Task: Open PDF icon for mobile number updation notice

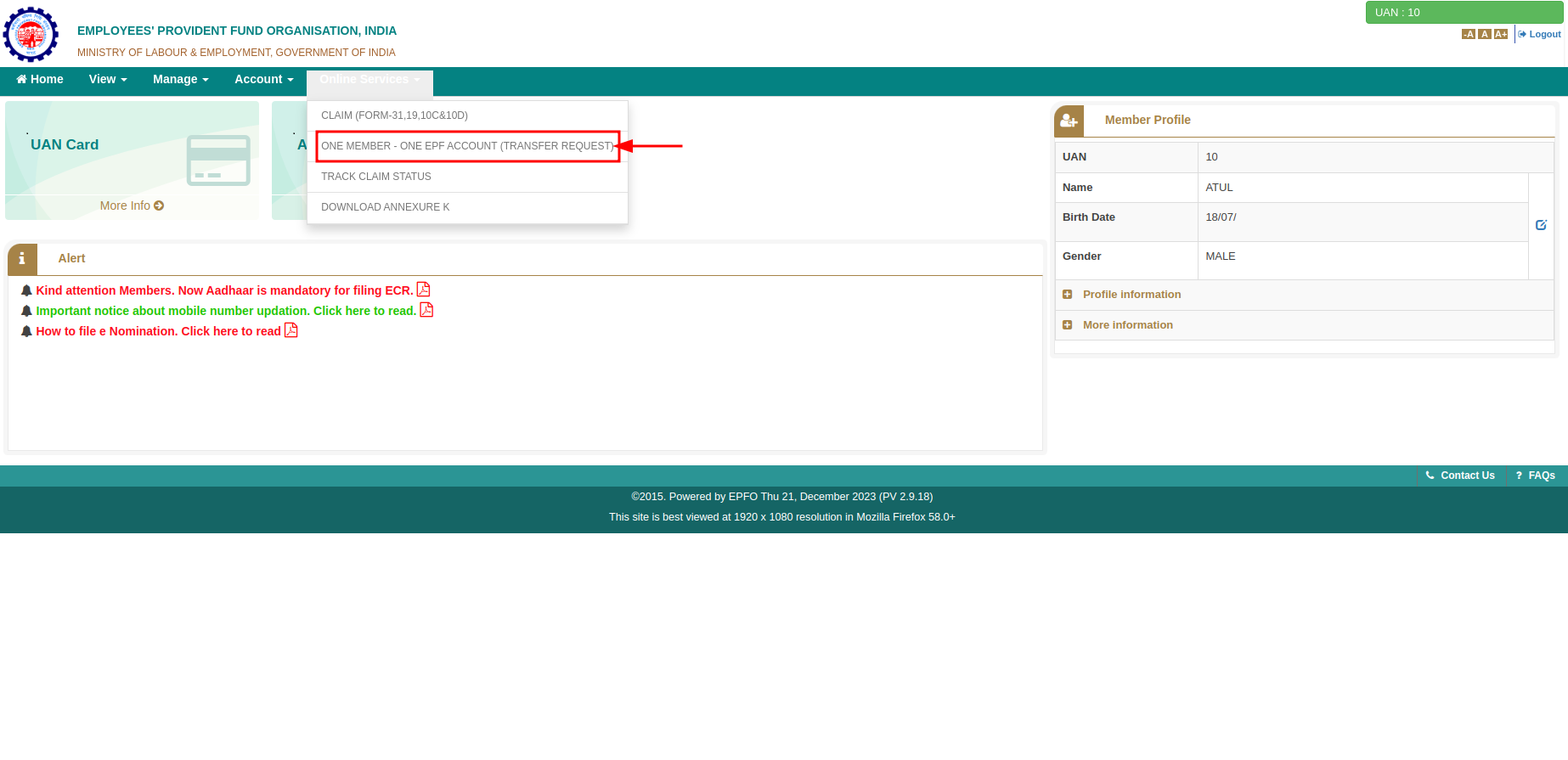Action: tap(426, 310)
